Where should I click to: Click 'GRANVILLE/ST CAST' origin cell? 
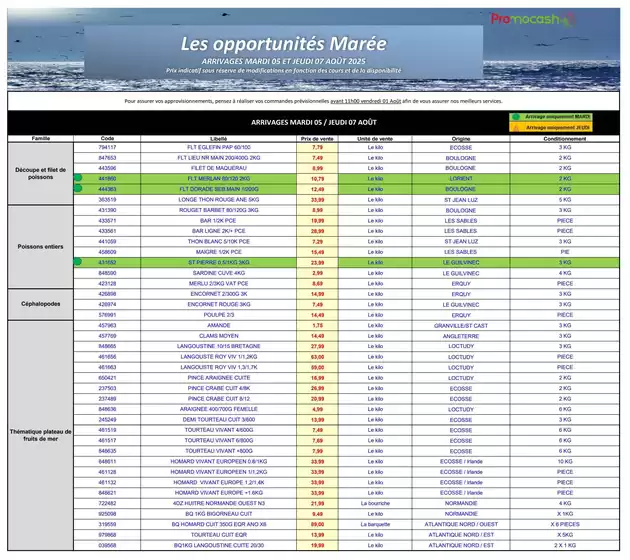click(461, 326)
